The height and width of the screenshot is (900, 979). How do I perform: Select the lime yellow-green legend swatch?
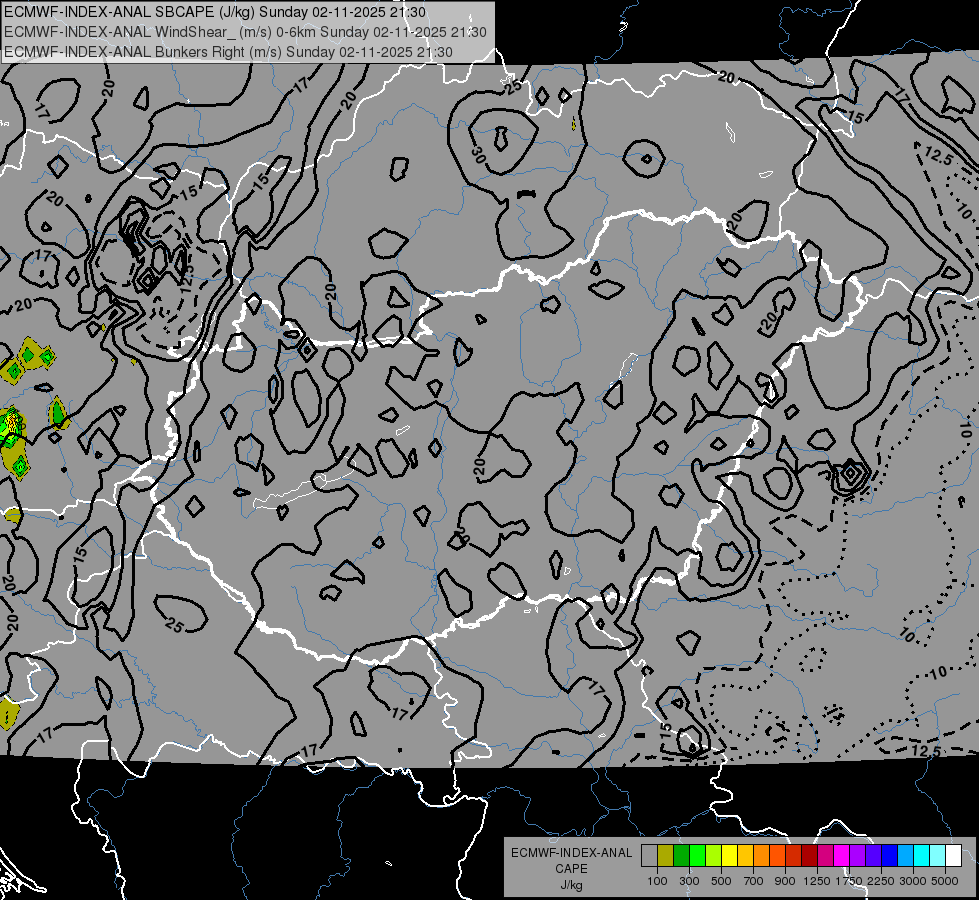tap(713, 856)
